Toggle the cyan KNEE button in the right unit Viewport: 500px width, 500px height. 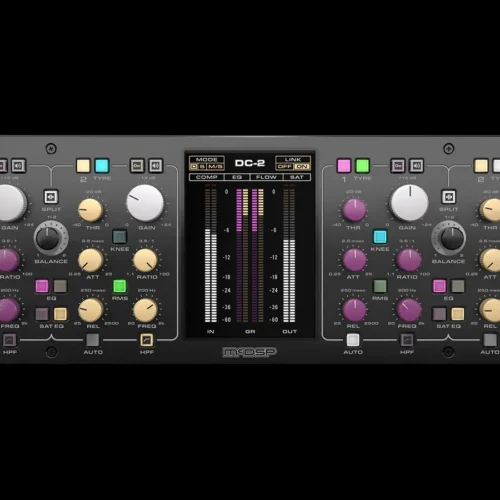pyautogui.click(x=380, y=237)
